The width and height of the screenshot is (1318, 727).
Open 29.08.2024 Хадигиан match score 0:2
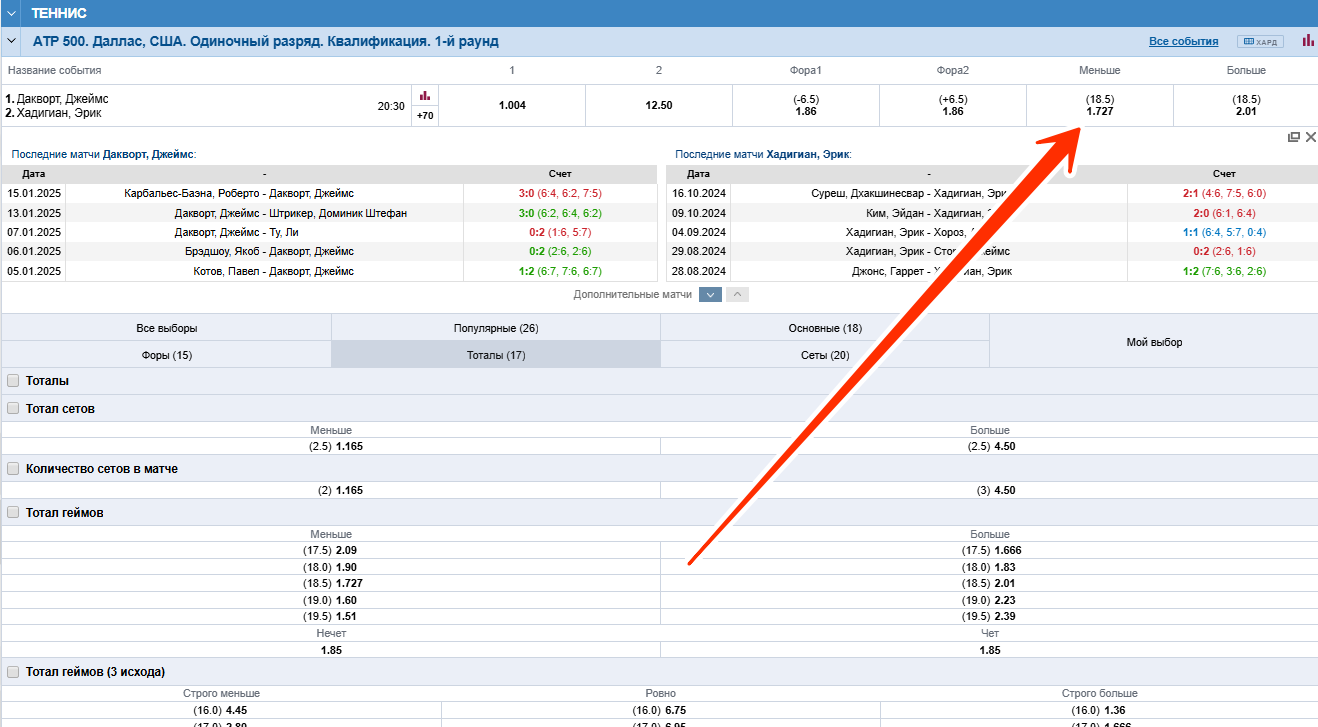(1225, 252)
